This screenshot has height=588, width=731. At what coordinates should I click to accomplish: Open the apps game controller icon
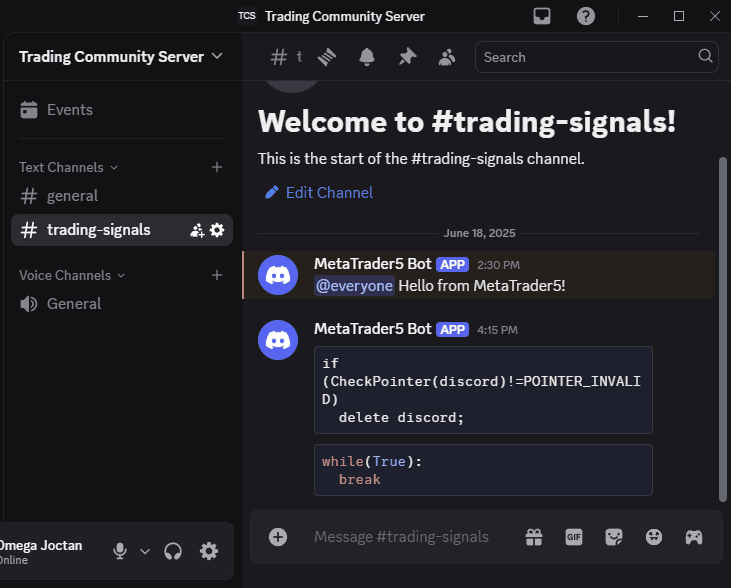click(x=694, y=537)
